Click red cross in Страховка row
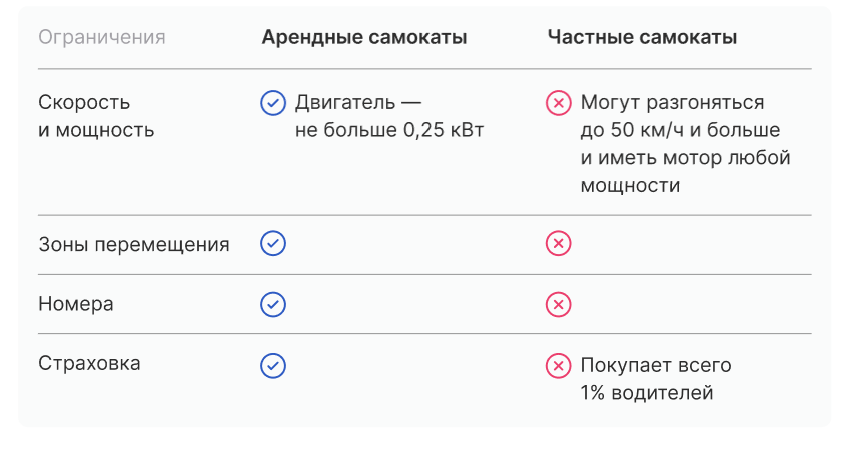This screenshot has width=855, height=459. tap(558, 366)
